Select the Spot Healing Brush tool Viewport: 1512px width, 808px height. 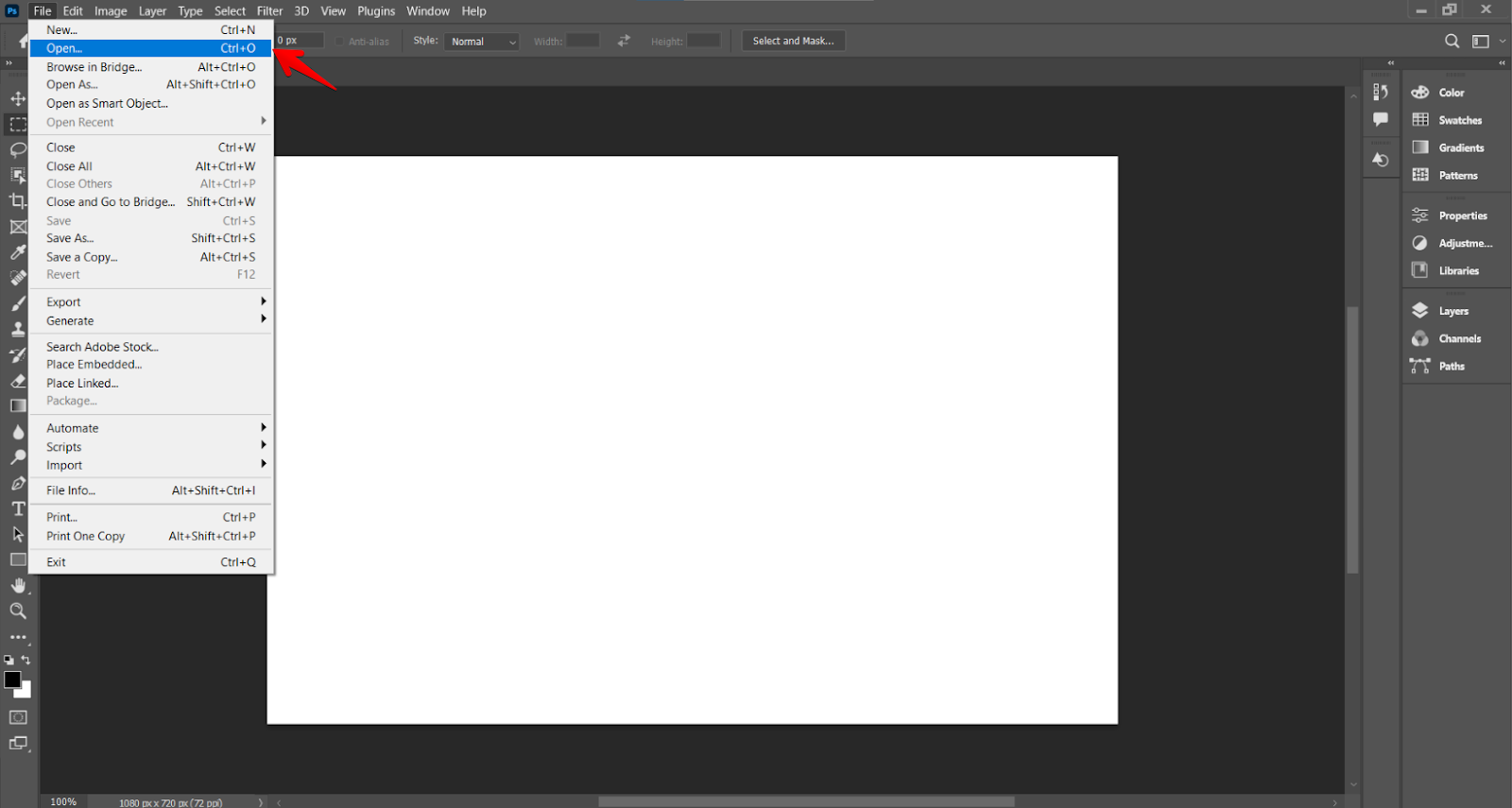click(x=18, y=278)
